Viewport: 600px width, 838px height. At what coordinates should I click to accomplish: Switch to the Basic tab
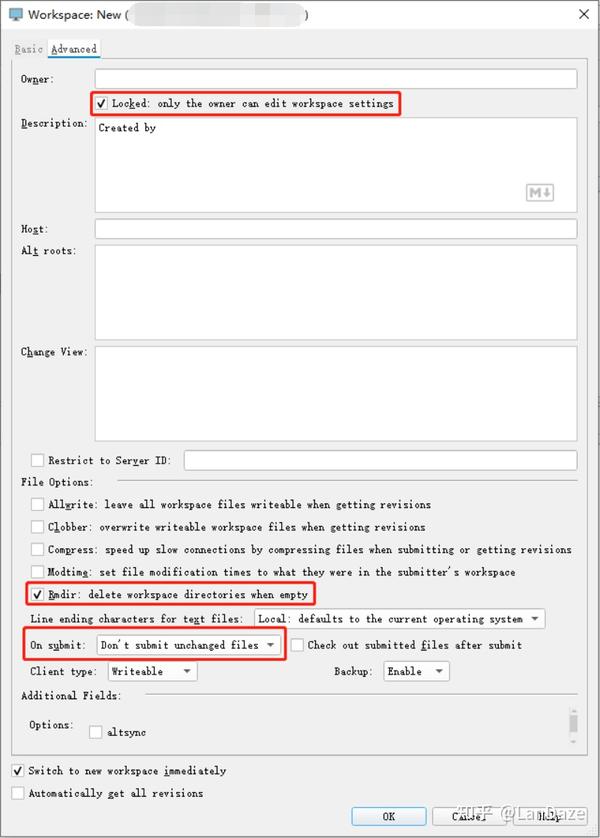[x=28, y=49]
